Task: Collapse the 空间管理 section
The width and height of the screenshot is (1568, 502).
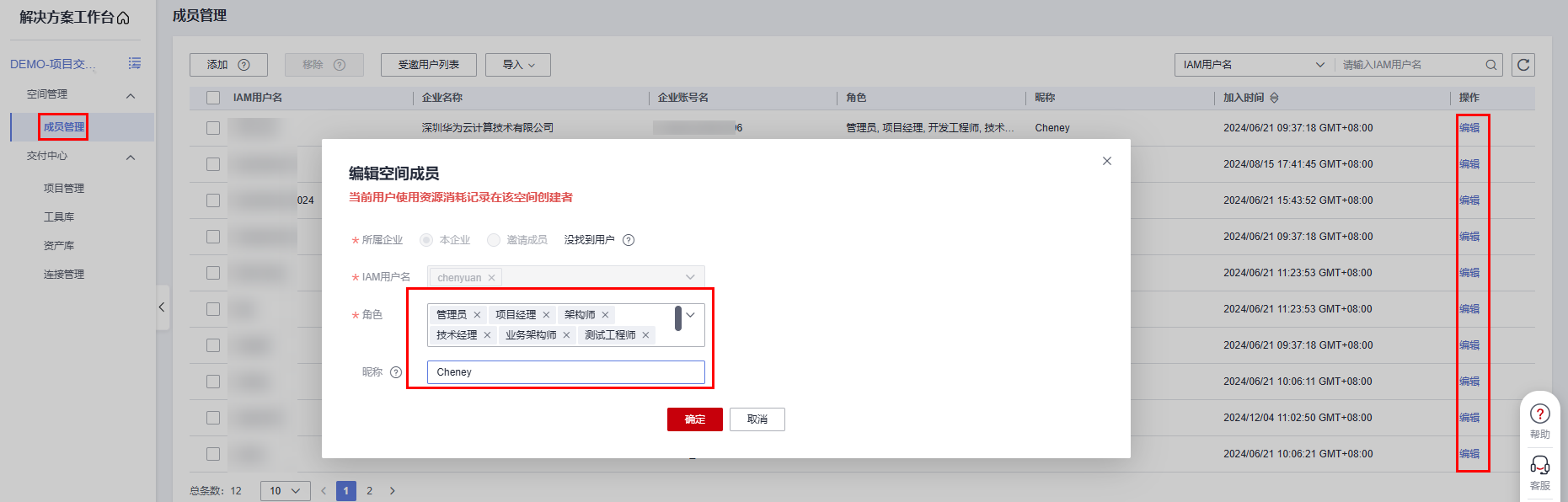Action: 131,95
